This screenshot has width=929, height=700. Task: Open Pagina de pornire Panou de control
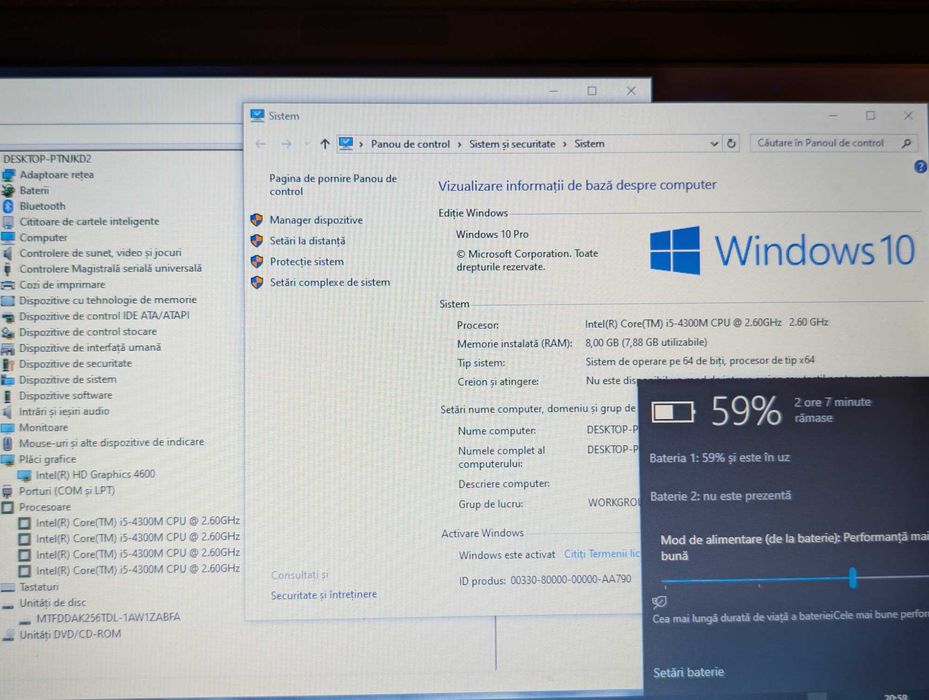(x=333, y=185)
